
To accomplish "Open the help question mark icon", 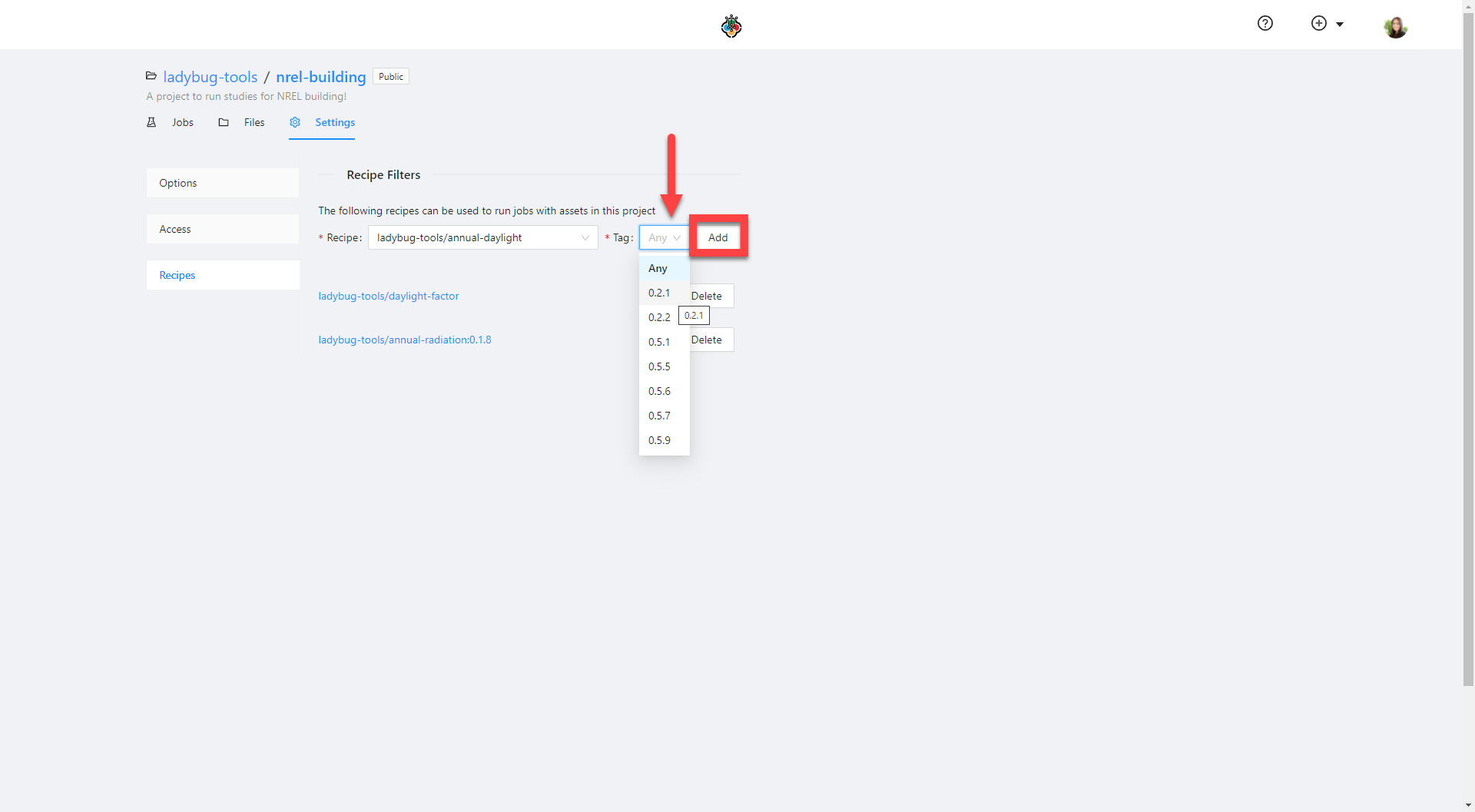I will tap(1265, 24).
